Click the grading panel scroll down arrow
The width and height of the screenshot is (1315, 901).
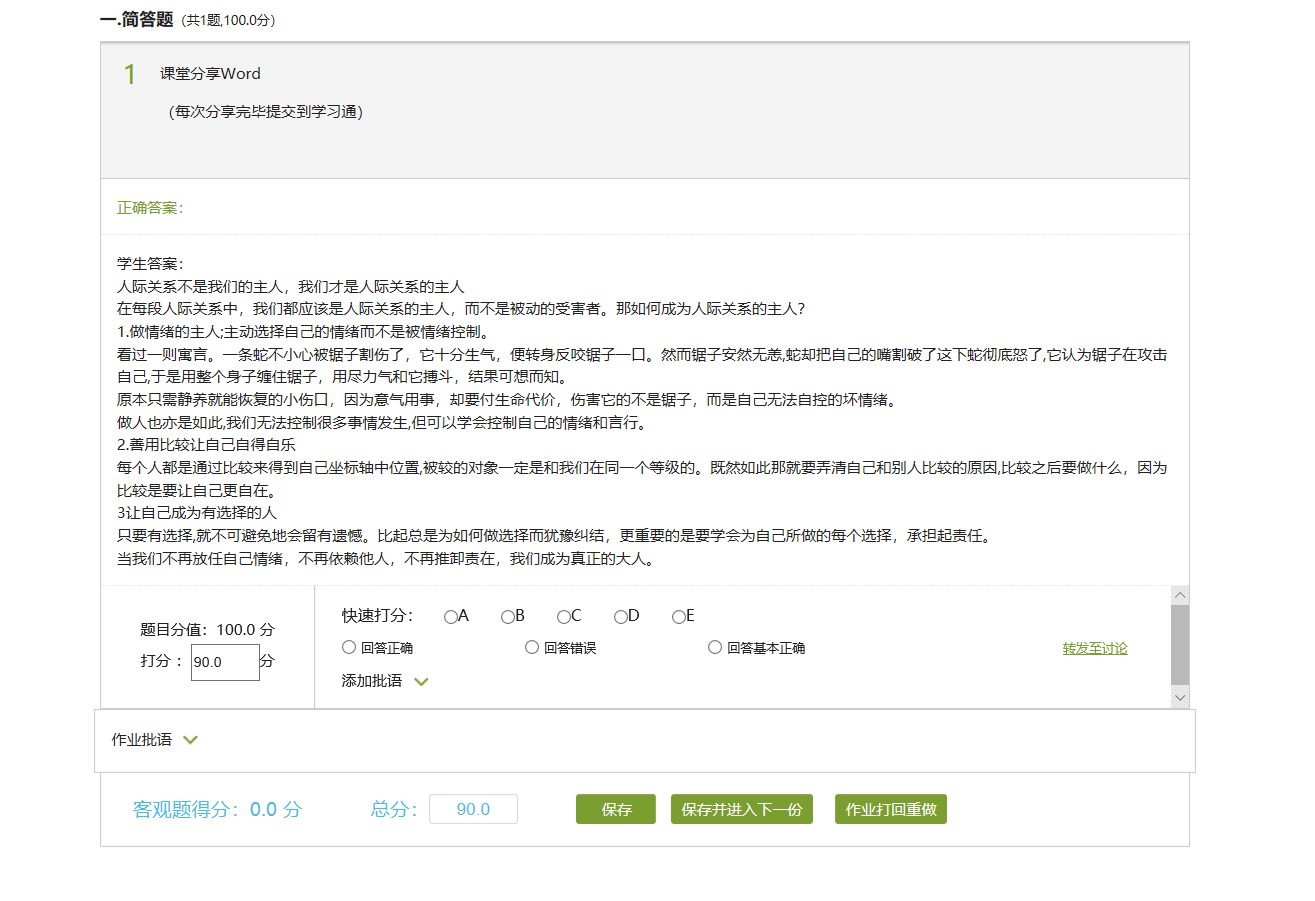1180,698
